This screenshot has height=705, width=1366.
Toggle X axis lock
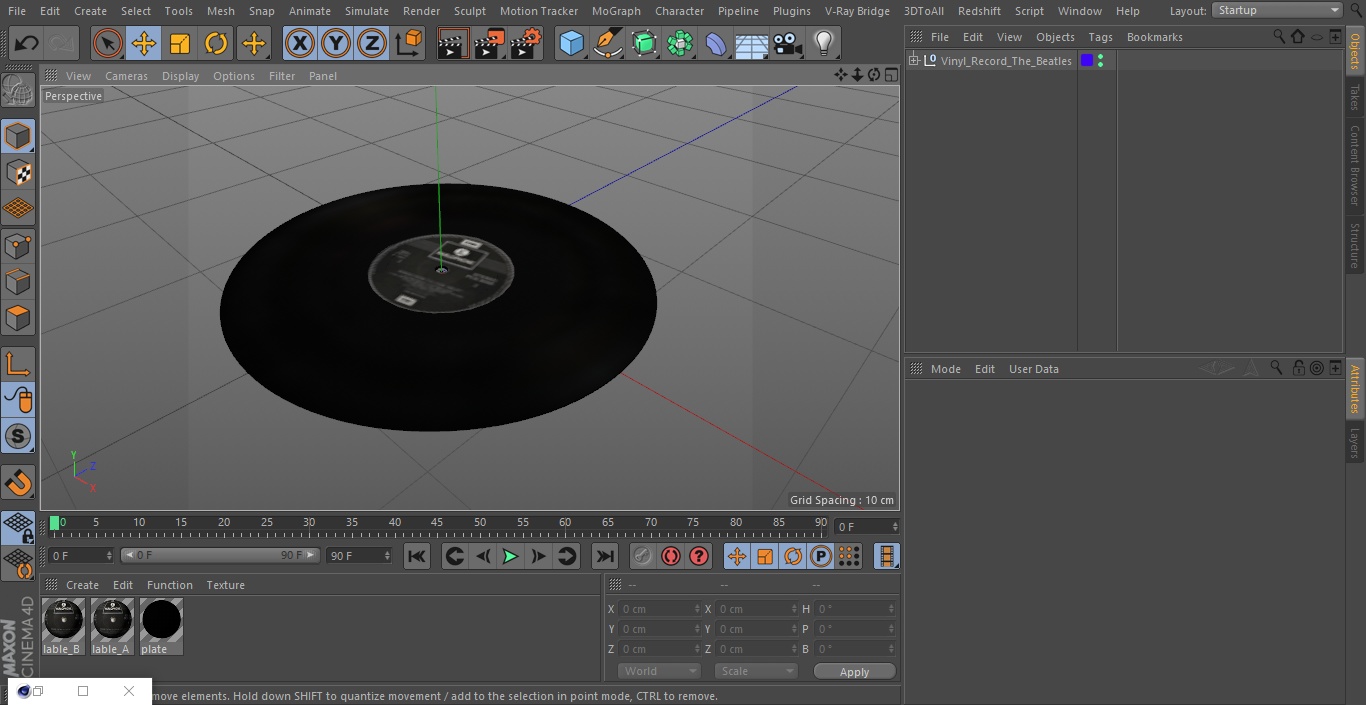pos(300,44)
